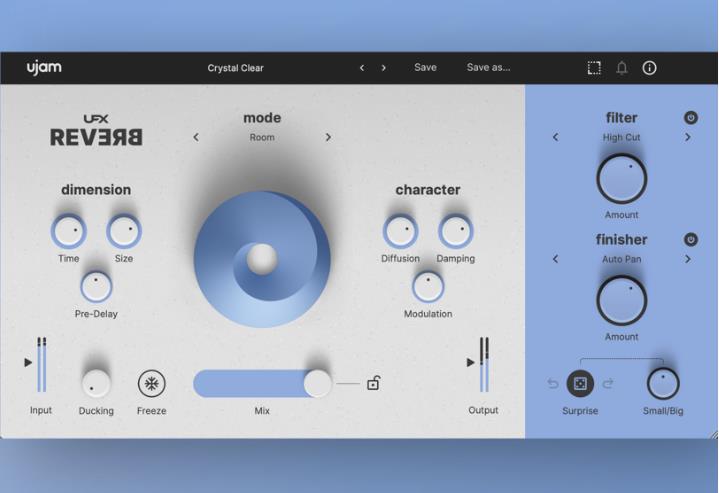
Task: Click the Surprise dice button
Action: [x=581, y=383]
